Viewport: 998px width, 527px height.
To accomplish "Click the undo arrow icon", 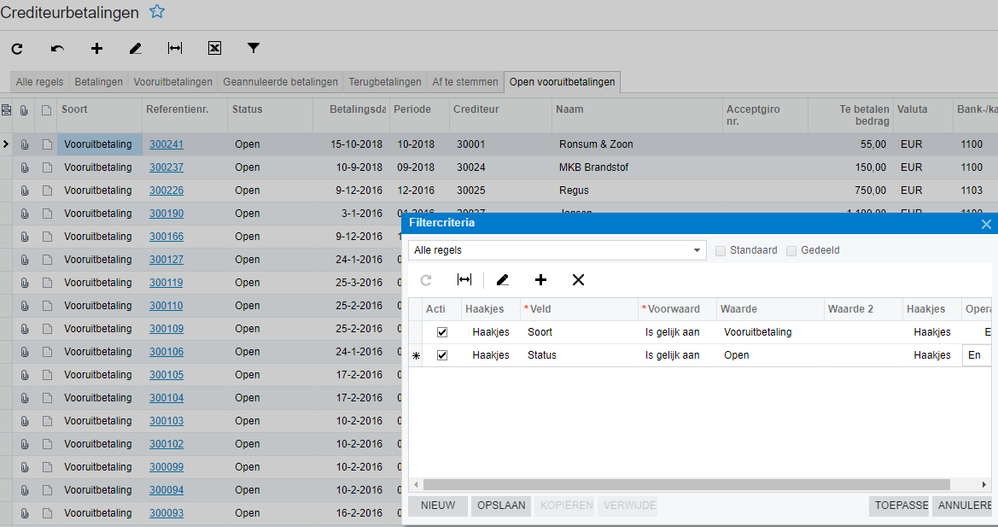I will coord(57,48).
